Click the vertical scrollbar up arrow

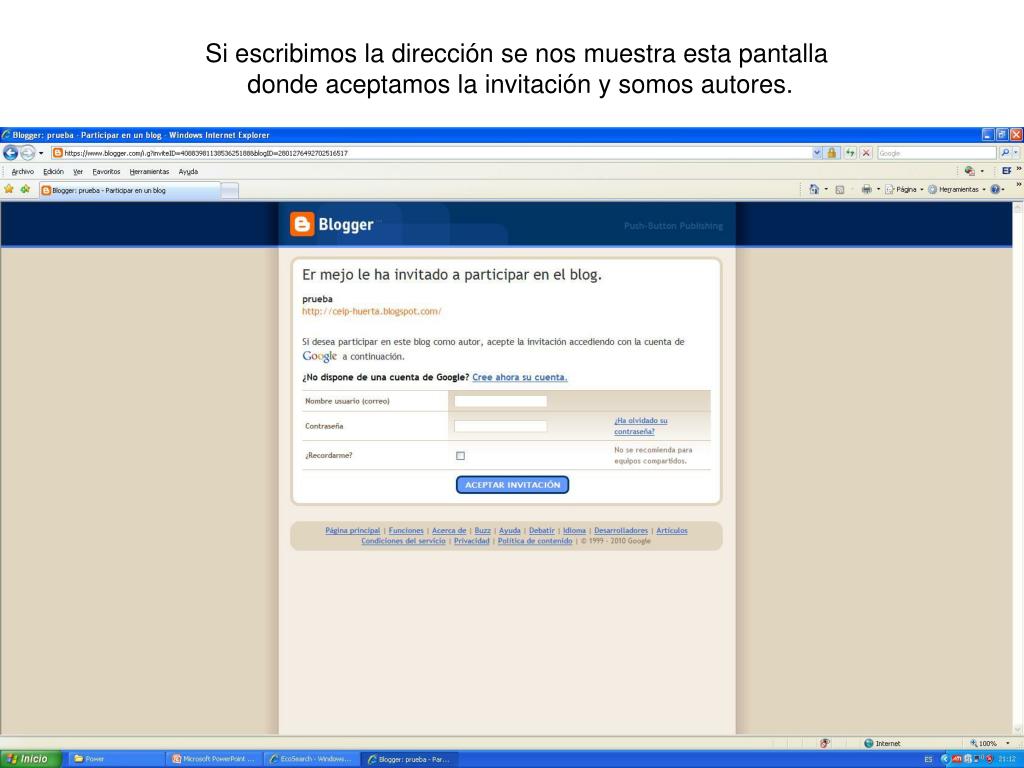point(1017,208)
